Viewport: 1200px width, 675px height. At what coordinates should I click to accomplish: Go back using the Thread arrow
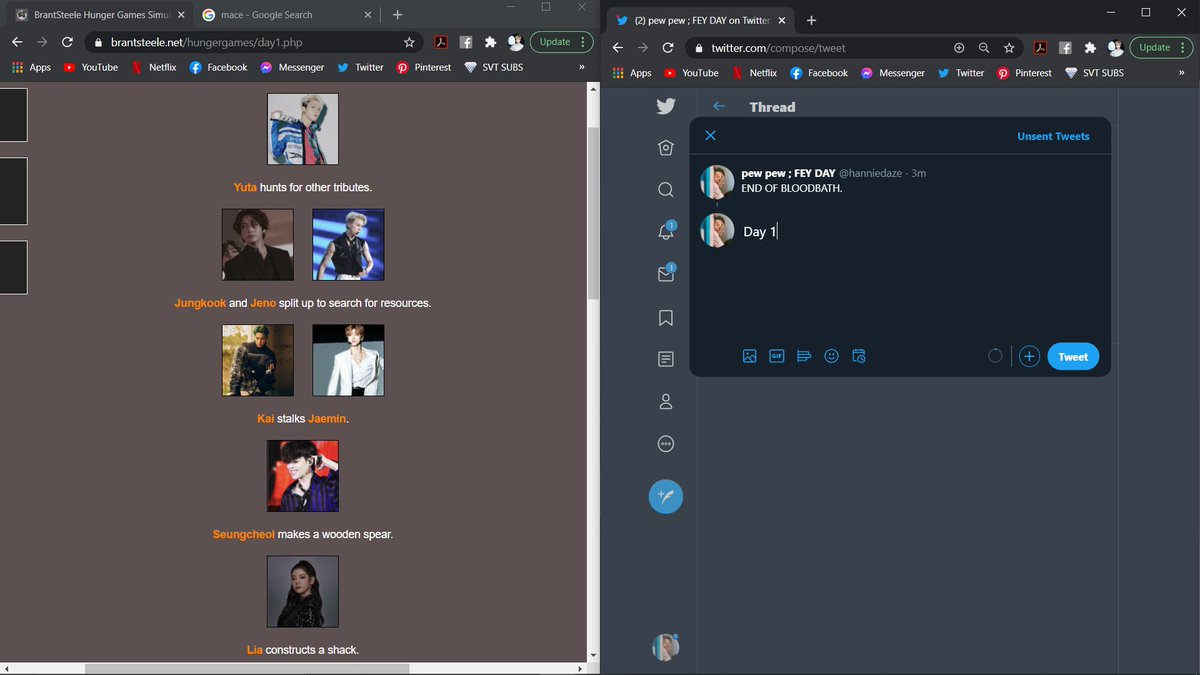coord(719,106)
